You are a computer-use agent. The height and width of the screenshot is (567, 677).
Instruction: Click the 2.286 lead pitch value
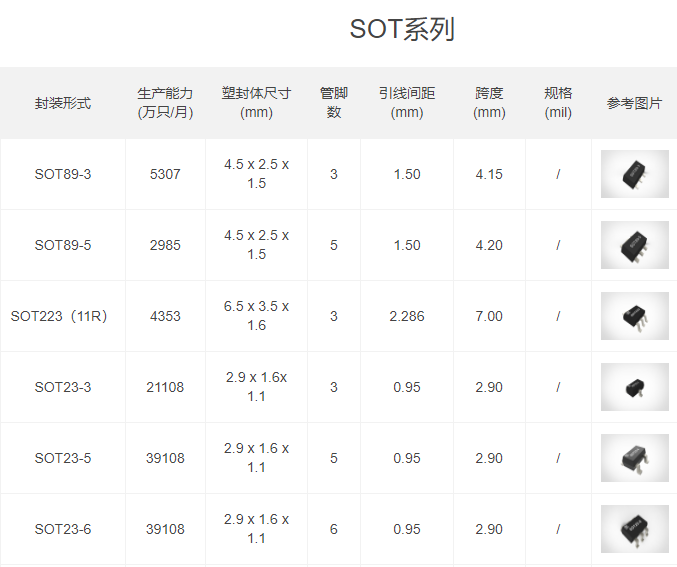[407, 316]
